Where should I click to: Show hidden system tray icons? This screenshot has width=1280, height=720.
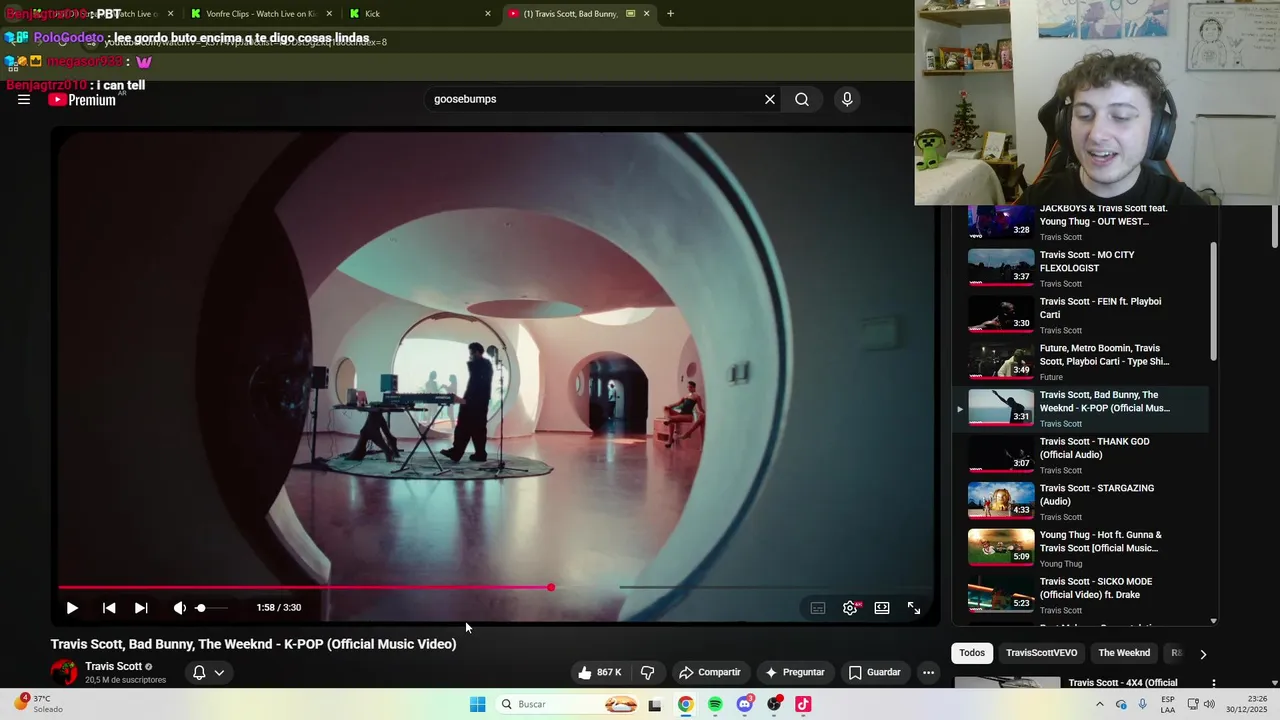(1100, 704)
